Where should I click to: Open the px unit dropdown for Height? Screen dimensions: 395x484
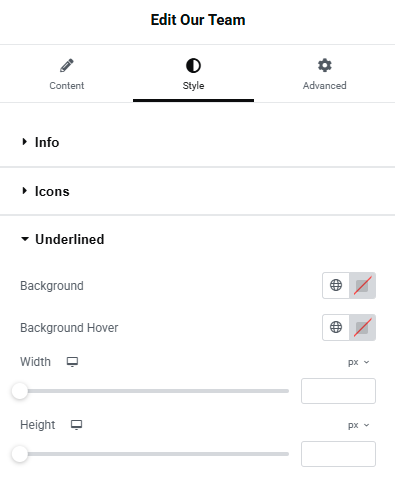click(x=359, y=425)
